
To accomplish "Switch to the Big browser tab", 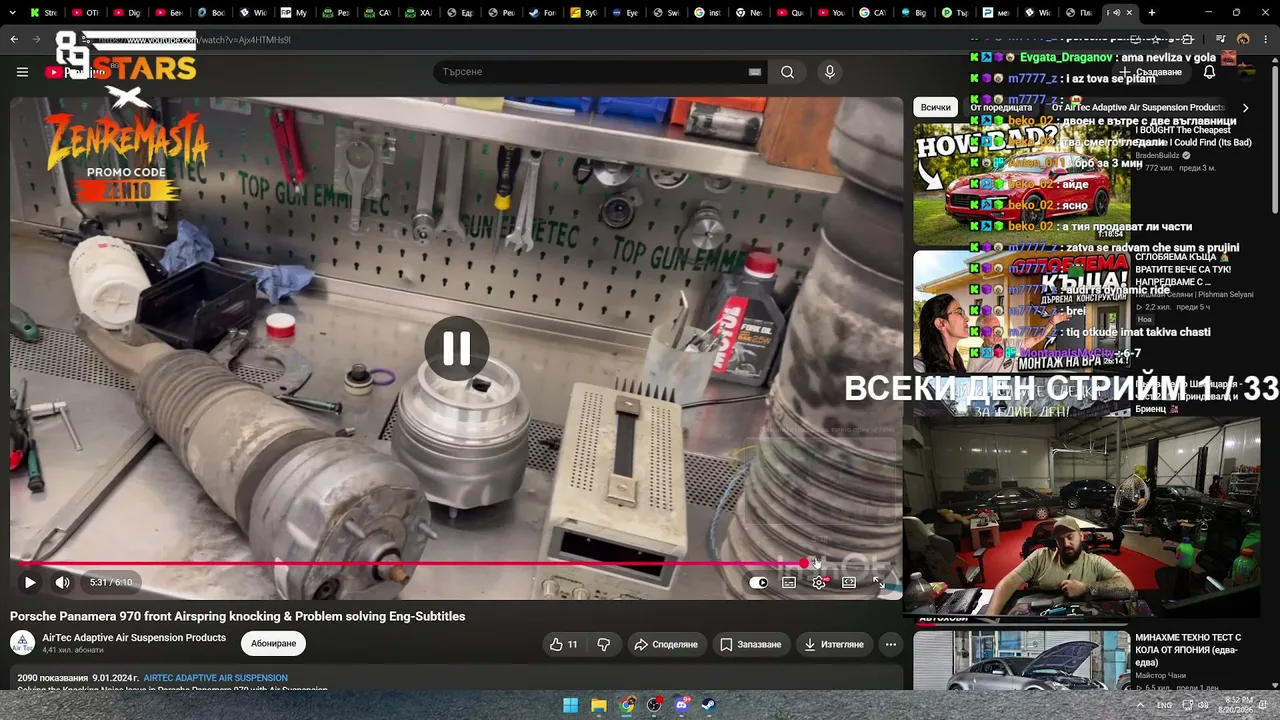I will click(x=915, y=13).
